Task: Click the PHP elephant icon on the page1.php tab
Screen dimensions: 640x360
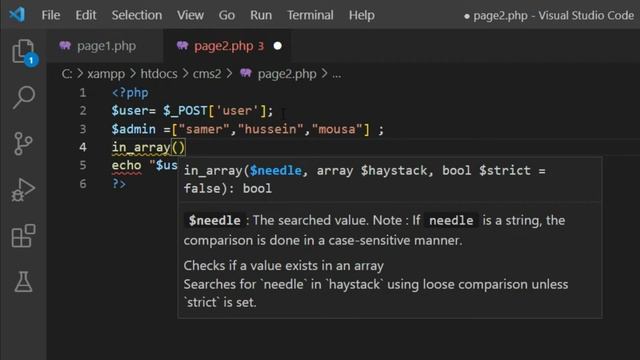Action: [65, 46]
